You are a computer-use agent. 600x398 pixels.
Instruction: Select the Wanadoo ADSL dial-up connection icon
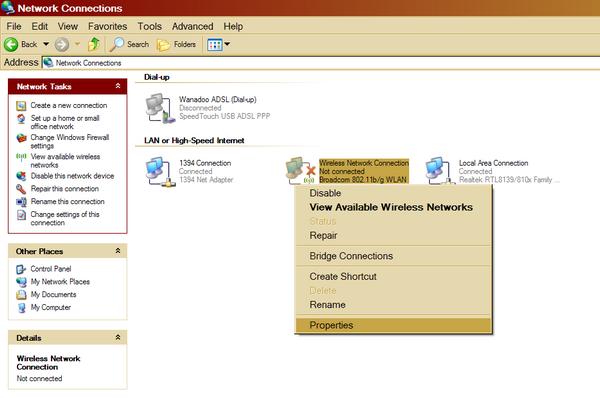tap(160, 108)
